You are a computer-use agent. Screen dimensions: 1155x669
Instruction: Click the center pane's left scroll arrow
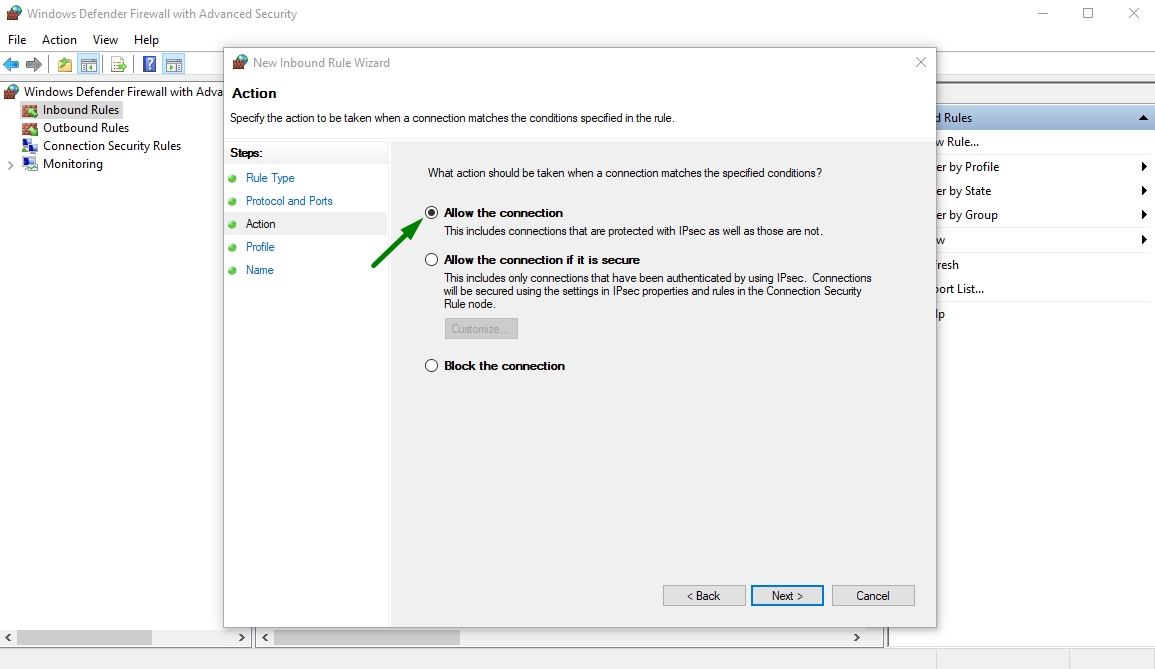click(265, 637)
